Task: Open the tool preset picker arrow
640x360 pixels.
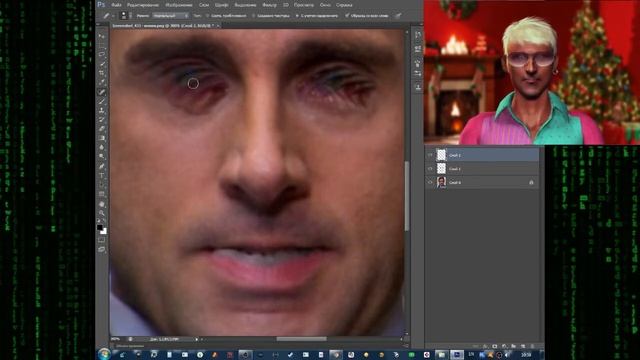Action: pos(113,16)
